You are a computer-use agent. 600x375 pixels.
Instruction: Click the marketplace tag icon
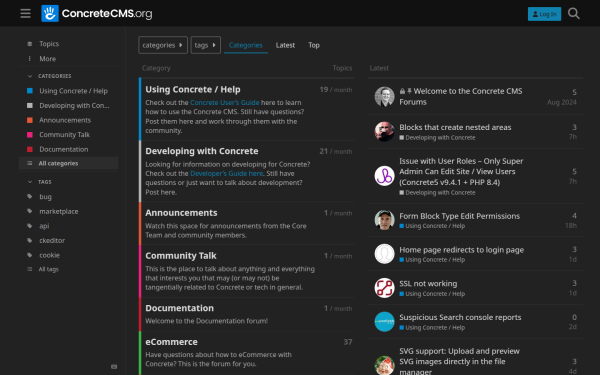[29, 211]
